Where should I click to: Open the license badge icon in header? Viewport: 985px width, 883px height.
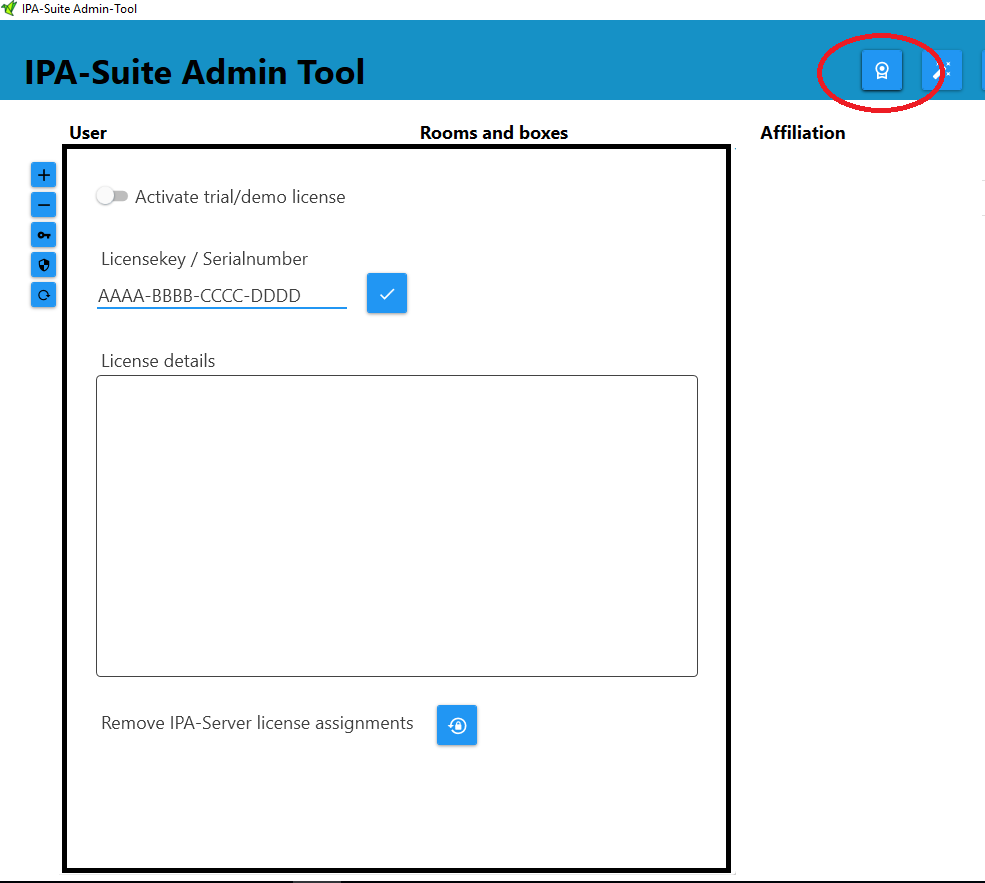point(881,70)
